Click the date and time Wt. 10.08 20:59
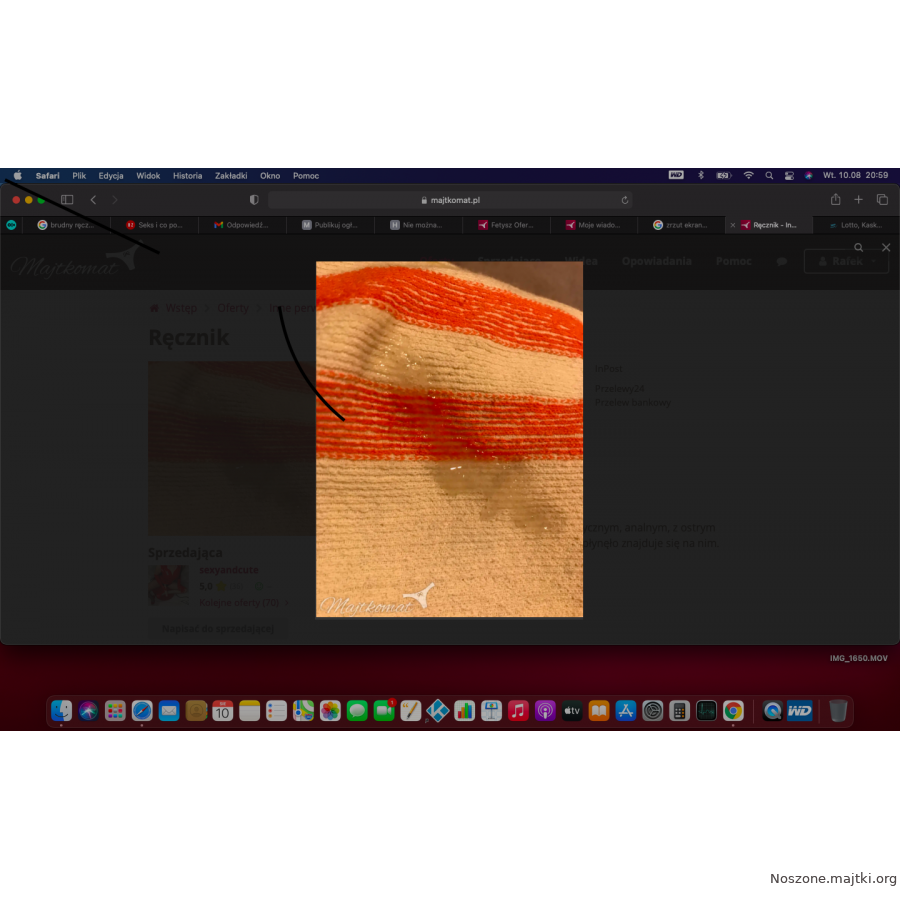The image size is (900, 900). tap(855, 175)
